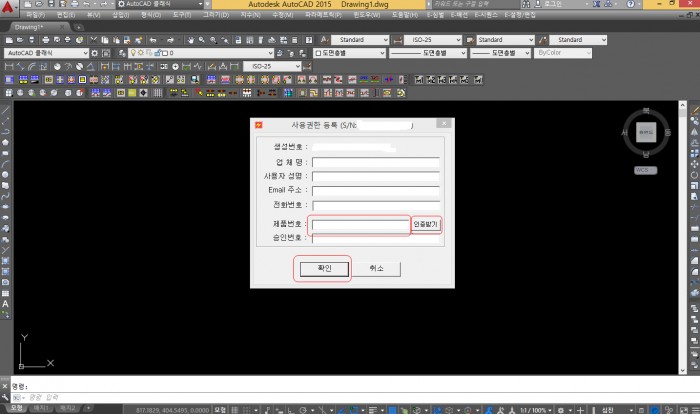The width and height of the screenshot is (700, 414).
Task: Click the Circle tool in draw toolbar
Action: (5, 175)
